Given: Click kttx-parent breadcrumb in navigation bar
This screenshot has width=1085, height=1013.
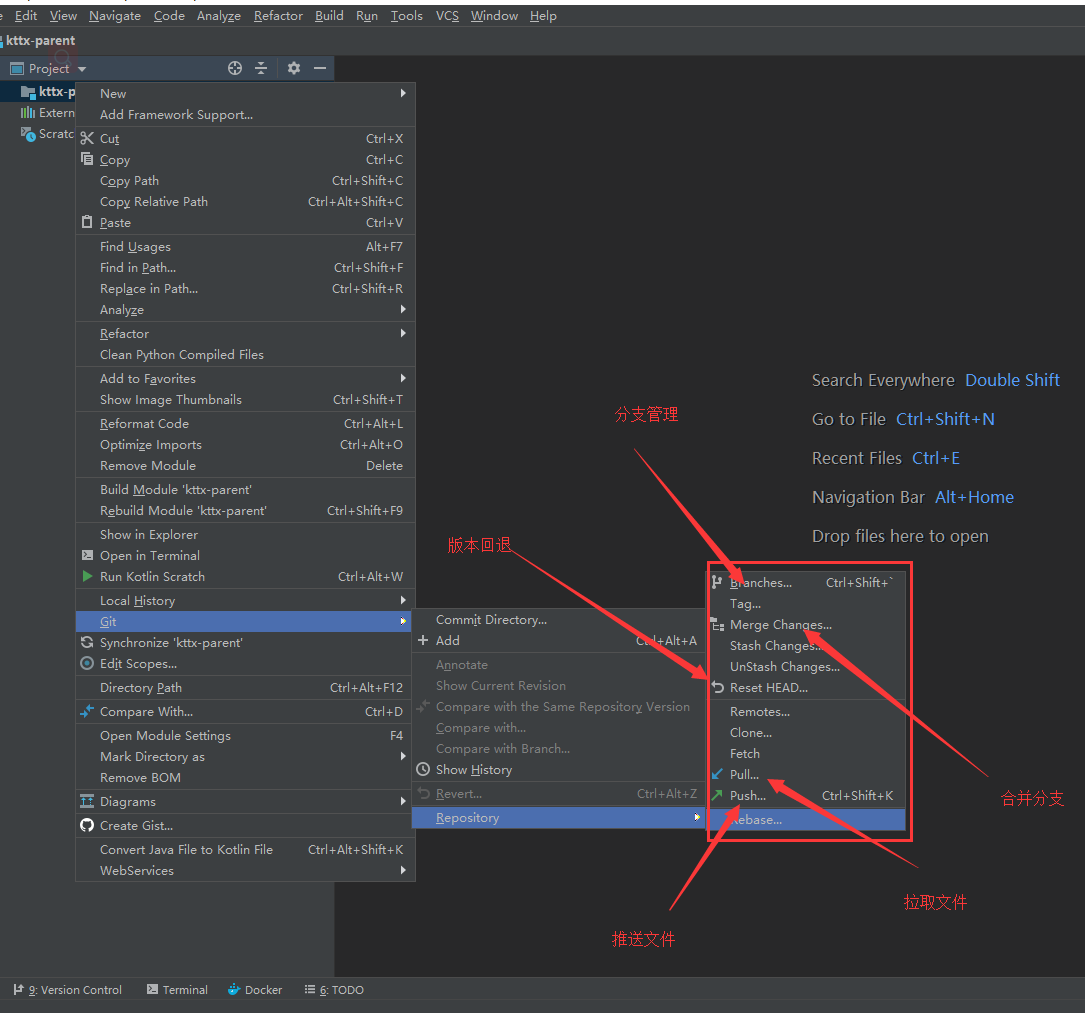Looking at the screenshot, I should click(x=39, y=40).
